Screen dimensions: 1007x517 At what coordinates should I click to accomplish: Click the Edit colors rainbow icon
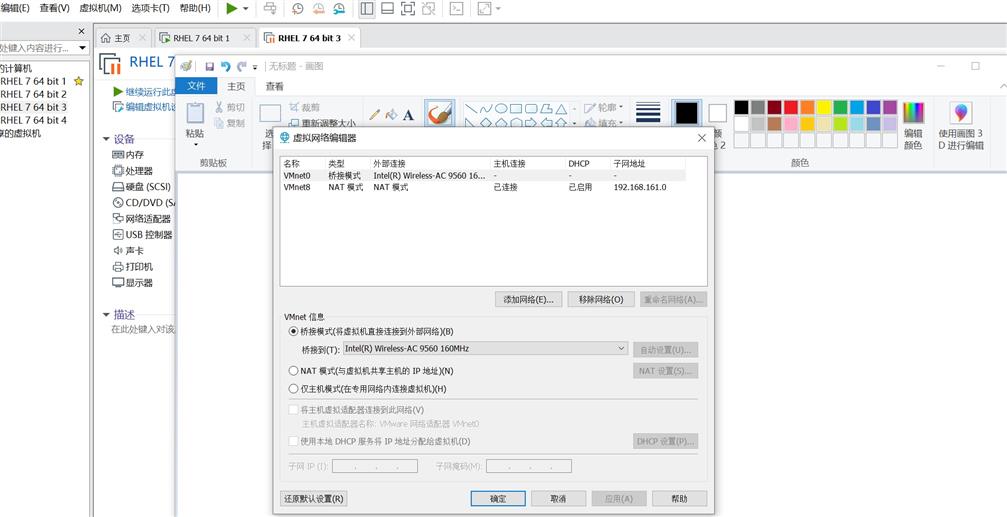tap(913, 112)
